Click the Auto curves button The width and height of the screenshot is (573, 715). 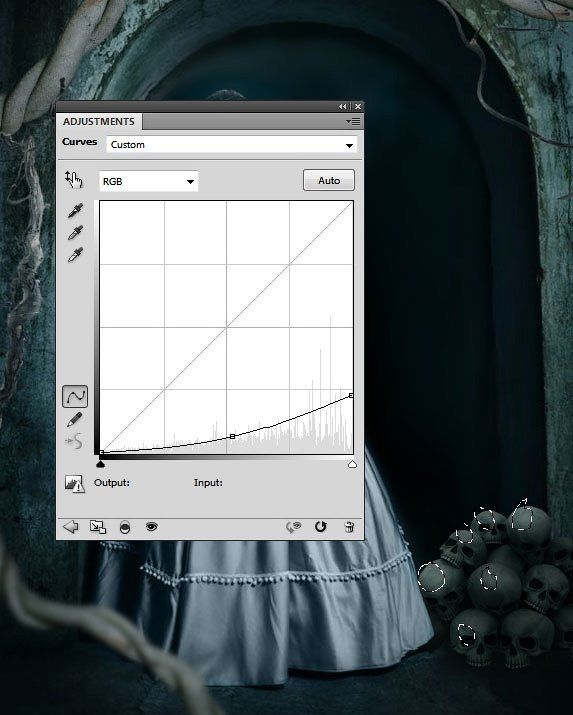coord(329,181)
